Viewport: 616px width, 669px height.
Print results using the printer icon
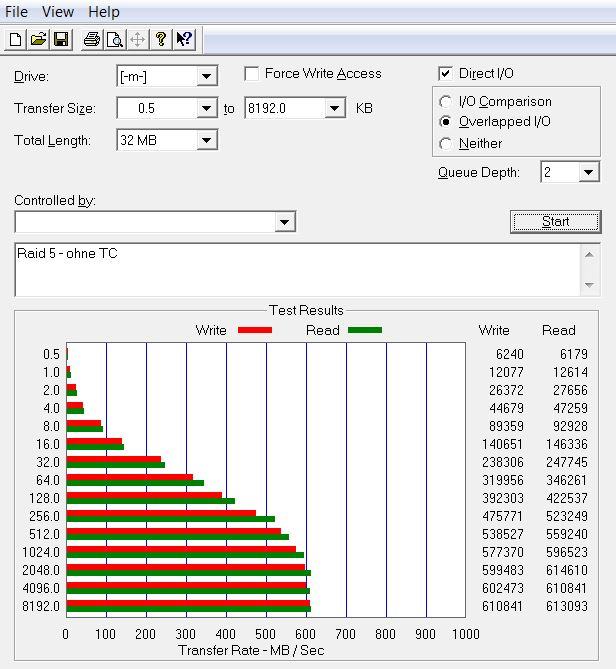92,40
